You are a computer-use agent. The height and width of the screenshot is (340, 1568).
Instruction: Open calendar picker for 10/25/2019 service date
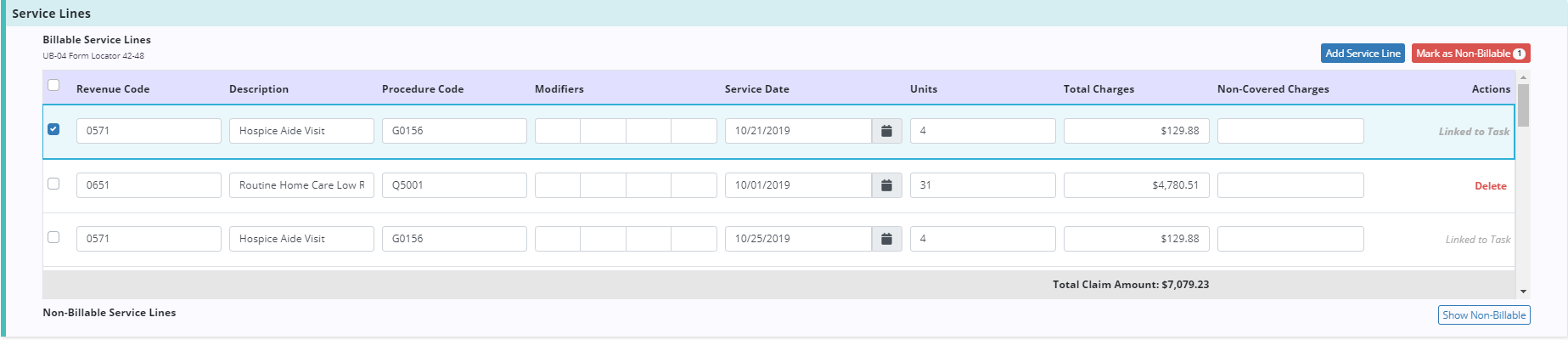click(x=886, y=239)
